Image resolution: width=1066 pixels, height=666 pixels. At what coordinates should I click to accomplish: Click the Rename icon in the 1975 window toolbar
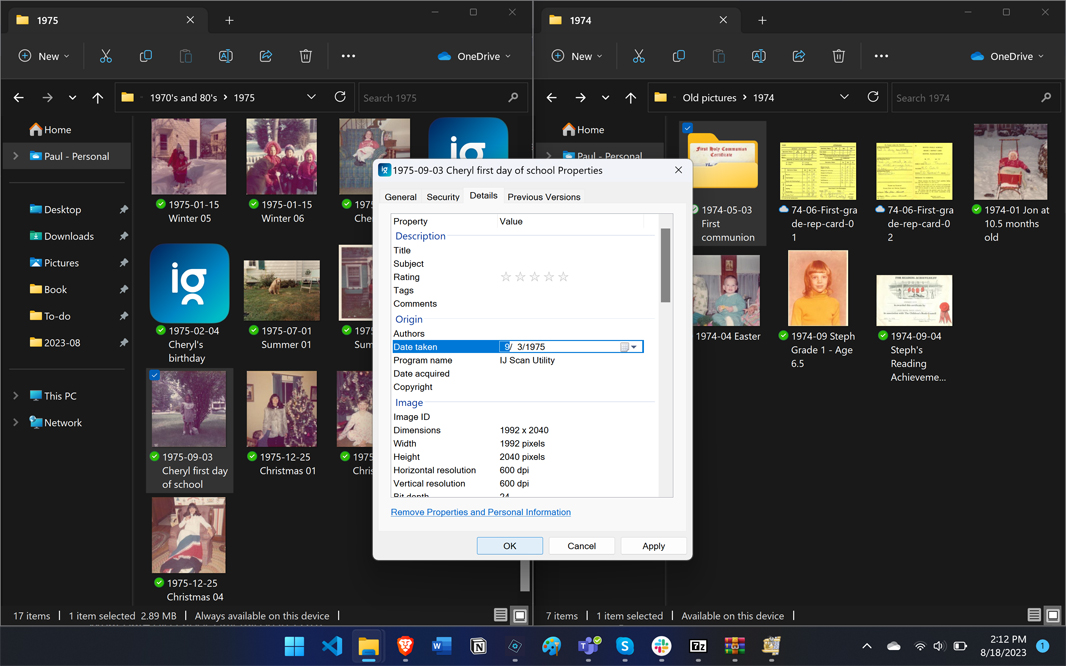point(226,56)
